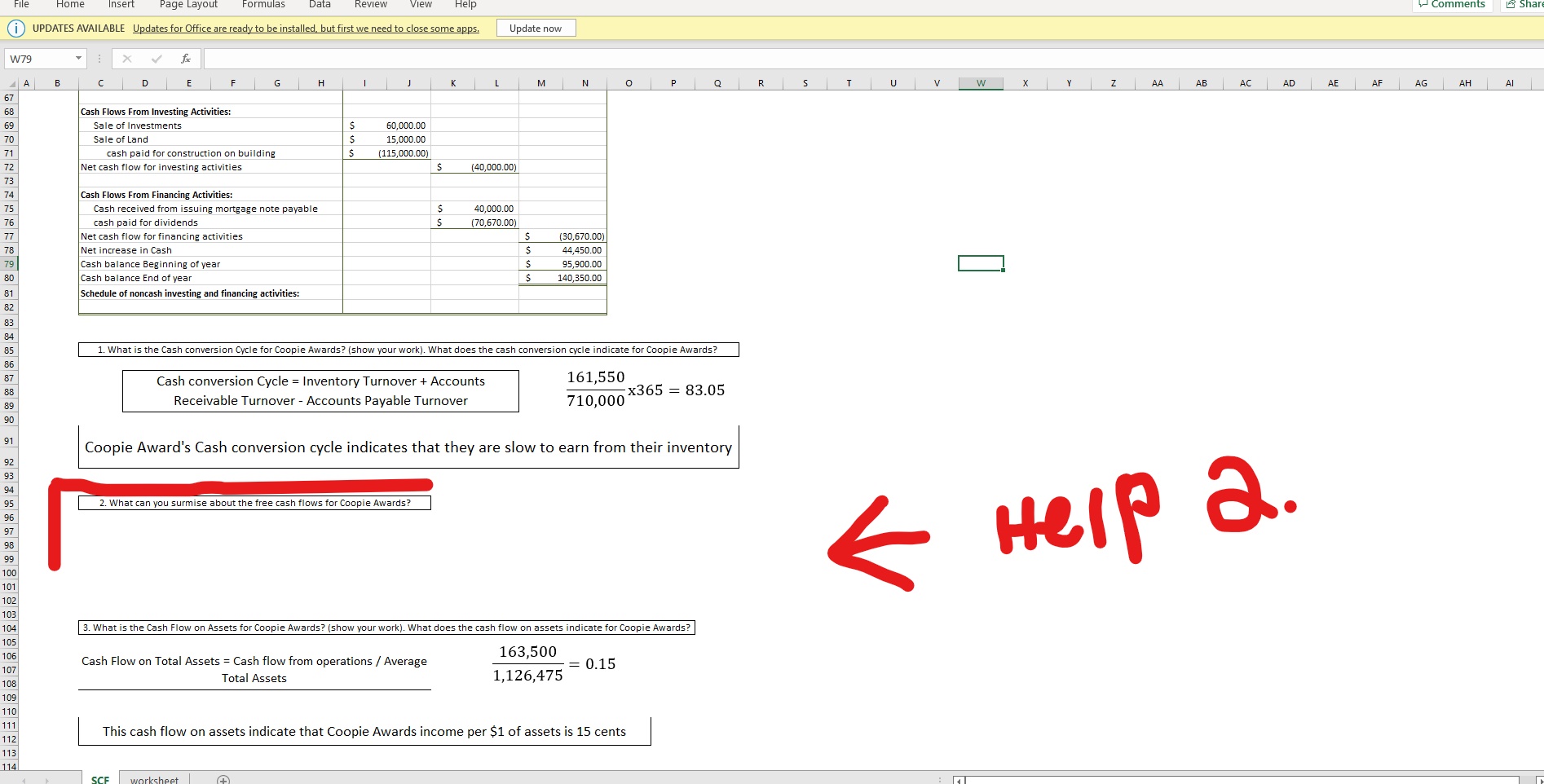Select row 79 header

click(9, 264)
